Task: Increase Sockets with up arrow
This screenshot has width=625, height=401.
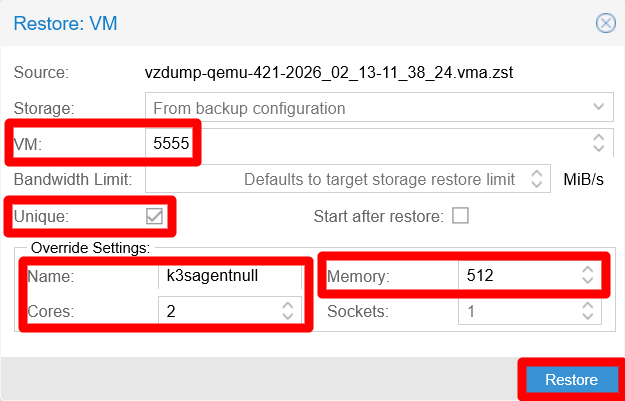Action: pyautogui.click(x=587, y=305)
